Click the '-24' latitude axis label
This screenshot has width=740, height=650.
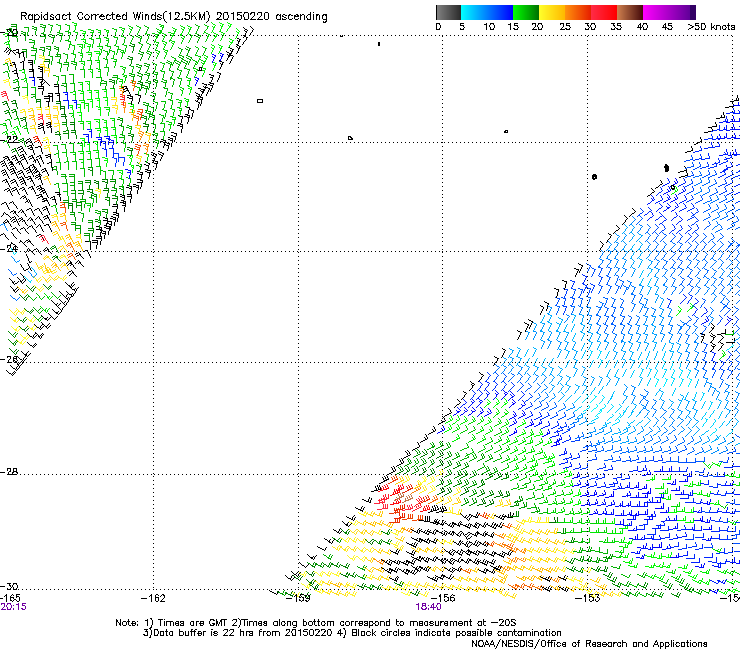[9, 249]
